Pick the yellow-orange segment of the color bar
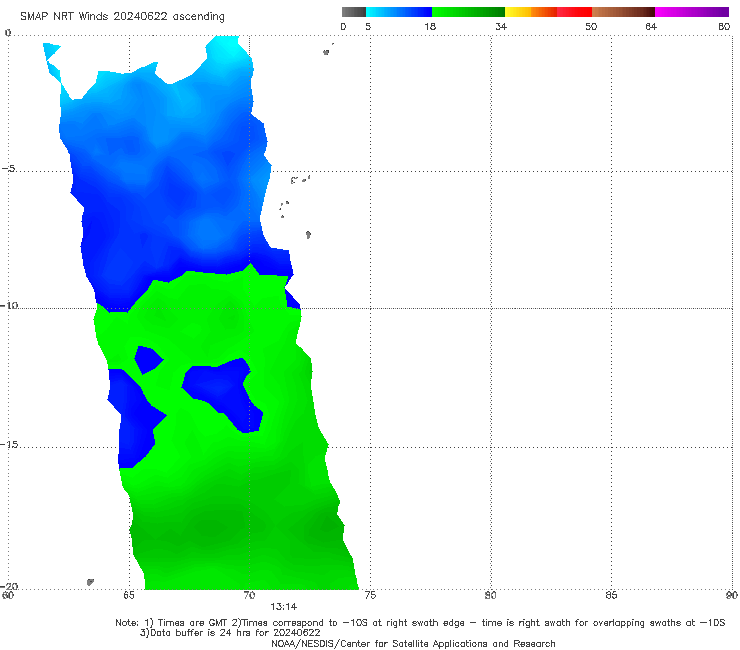Image resolution: width=740 pixels, height=650 pixels. (x=531, y=12)
